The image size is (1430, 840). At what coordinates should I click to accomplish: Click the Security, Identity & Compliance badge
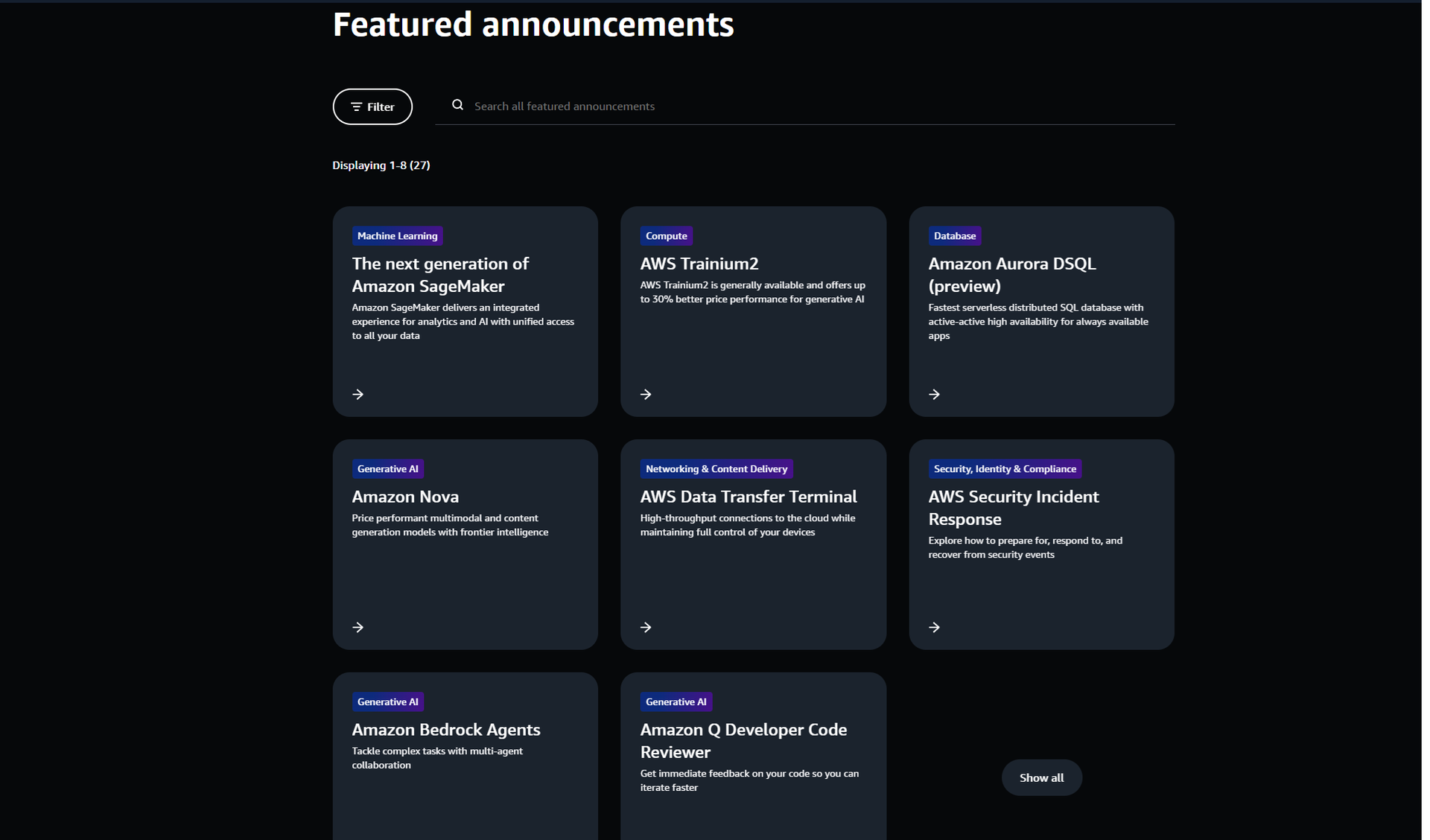pos(1004,468)
